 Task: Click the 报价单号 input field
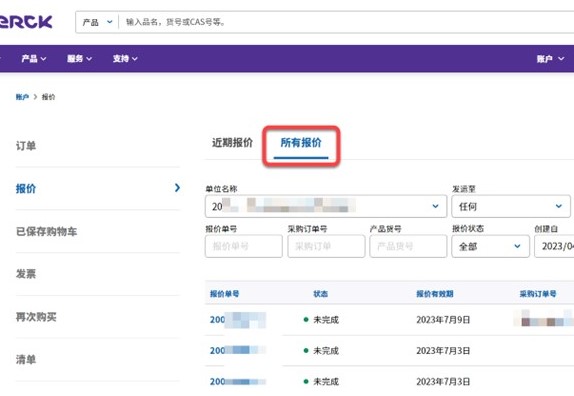[x=244, y=246]
